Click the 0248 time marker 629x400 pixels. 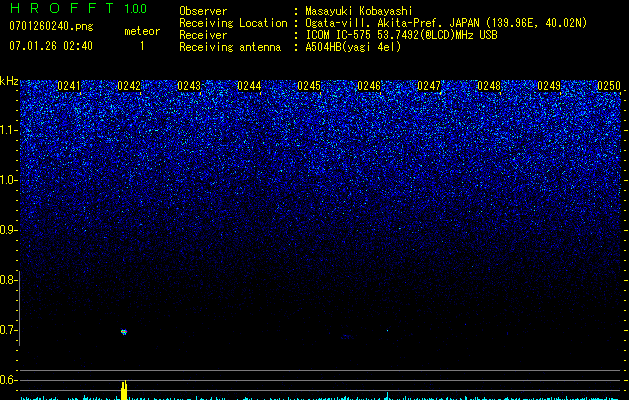(489, 86)
